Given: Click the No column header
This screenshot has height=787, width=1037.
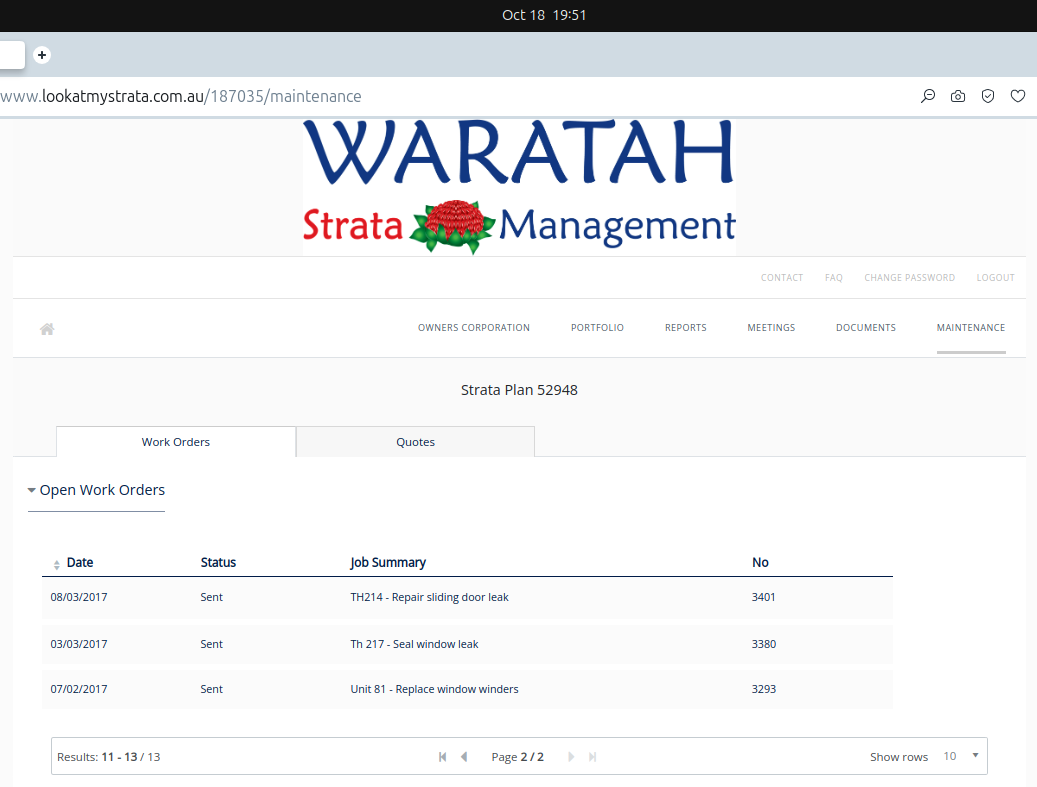Looking at the screenshot, I should (760, 562).
